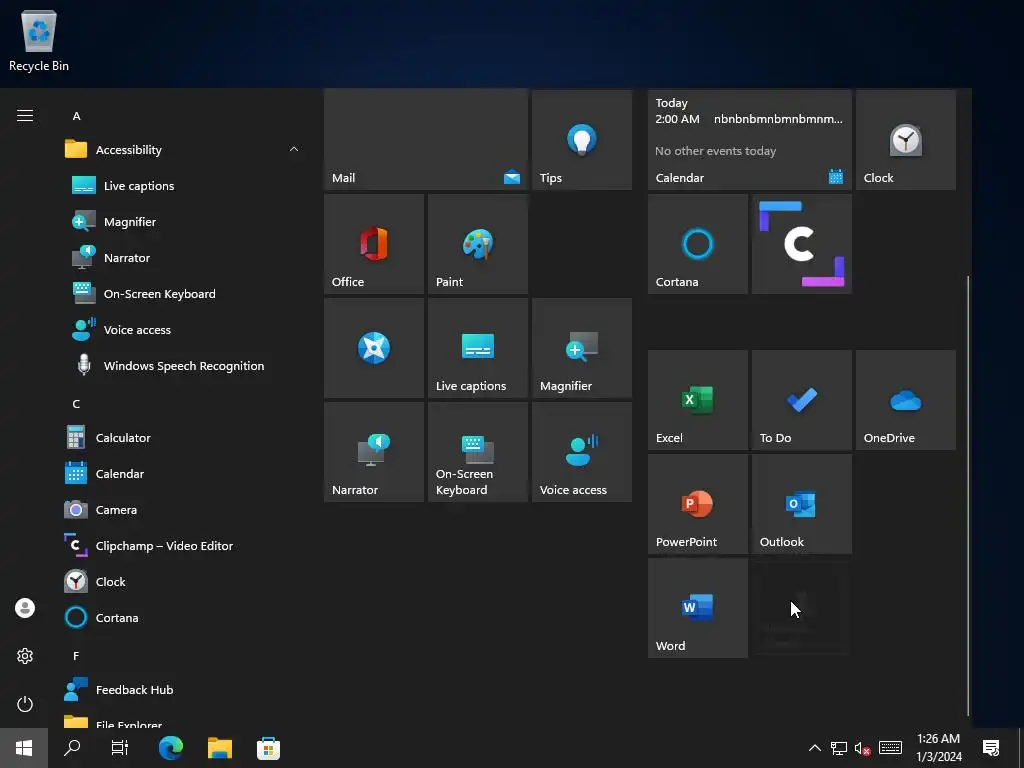The height and width of the screenshot is (768, 1024).
Task: Launch On-Screen Keyboard from the app list
Action: tap(183, 294)
